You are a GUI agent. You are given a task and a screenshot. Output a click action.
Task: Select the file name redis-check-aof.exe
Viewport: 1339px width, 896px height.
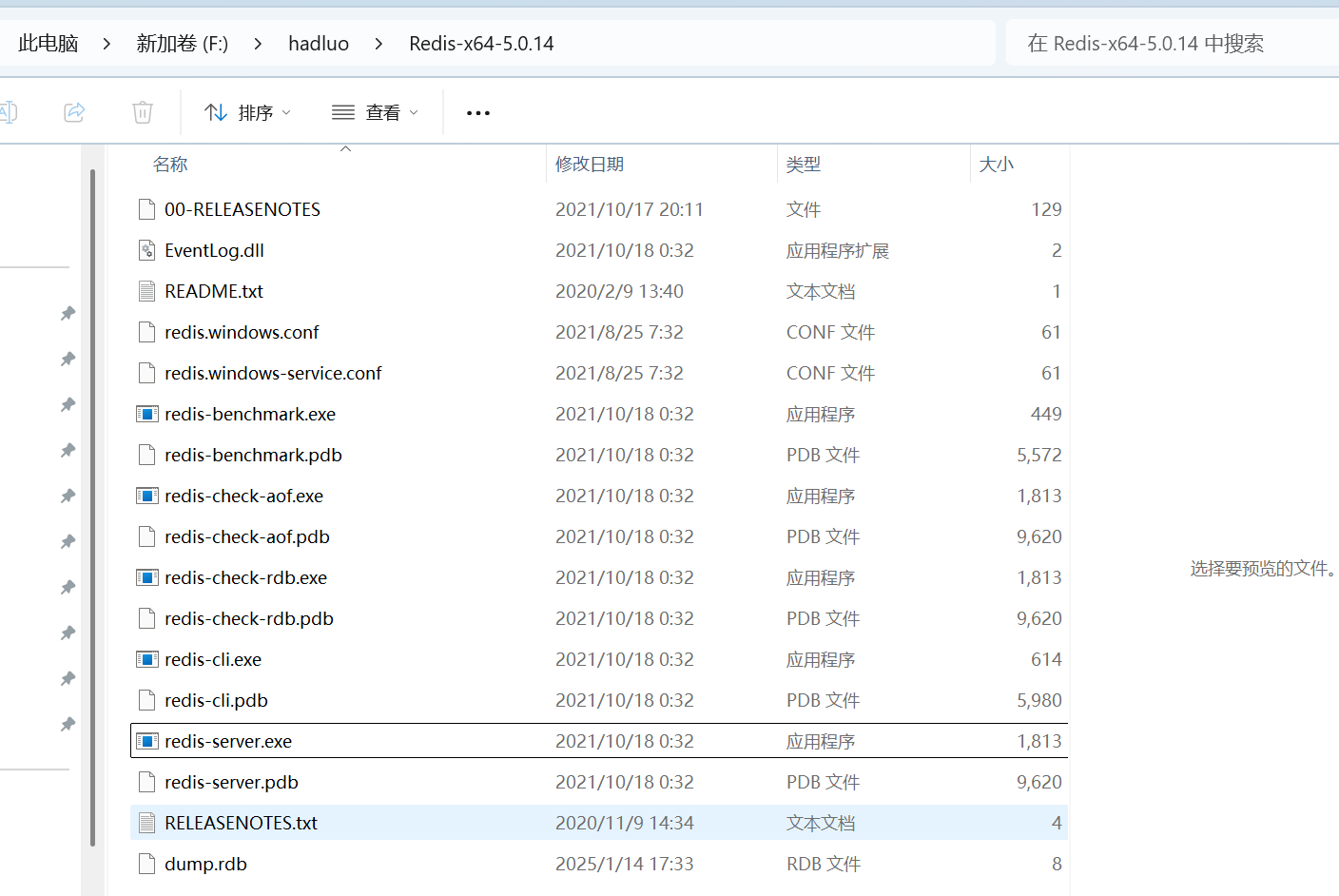pos(243,496)
